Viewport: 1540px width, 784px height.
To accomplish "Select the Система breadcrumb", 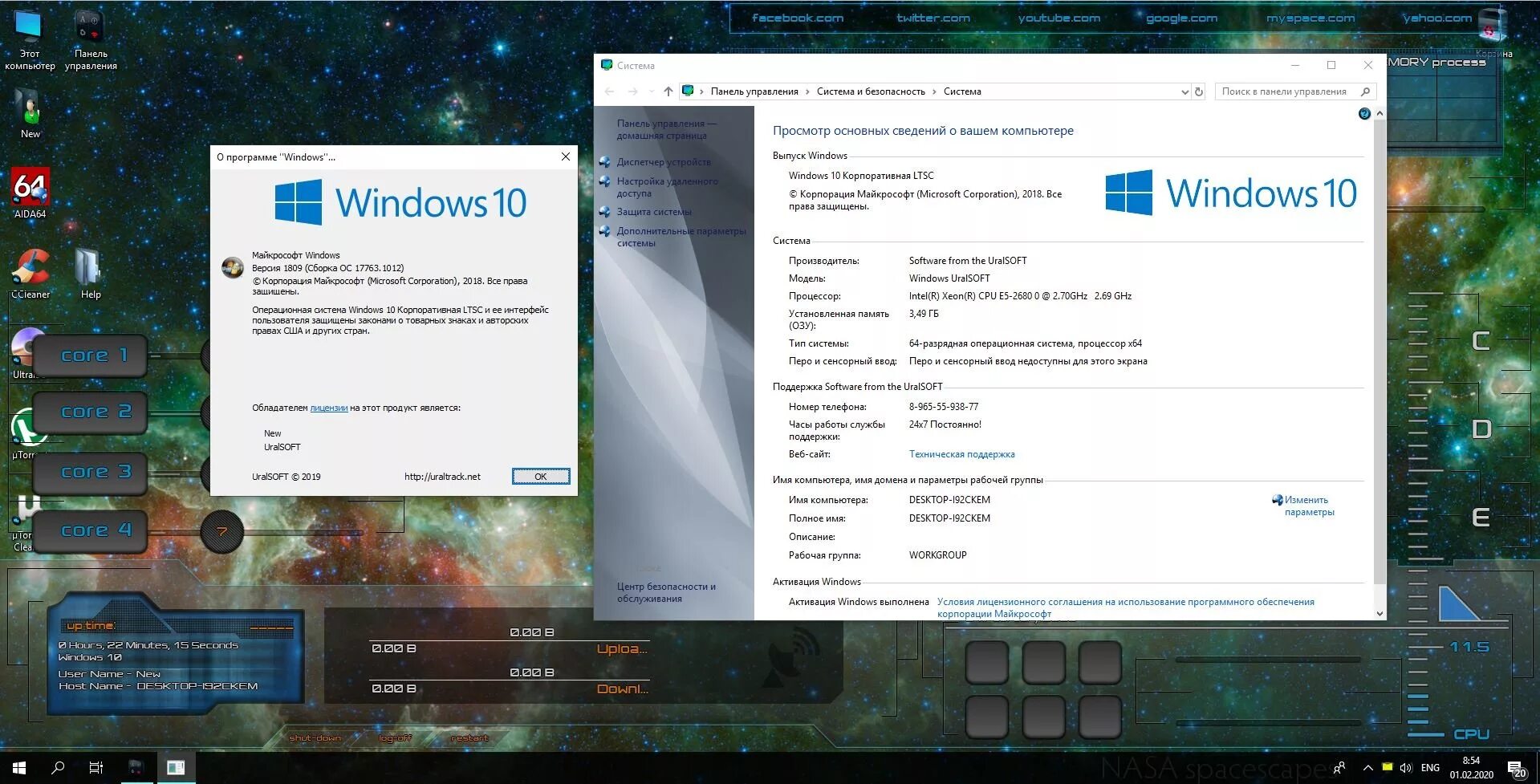I will click(x=962, y=91).
